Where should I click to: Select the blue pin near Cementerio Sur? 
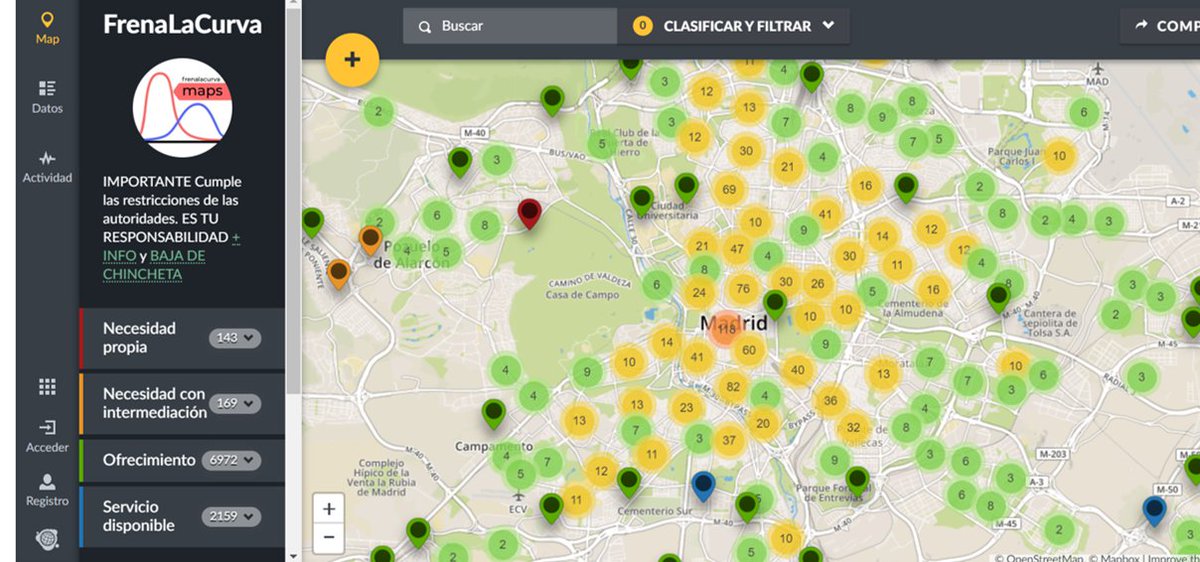703,486
